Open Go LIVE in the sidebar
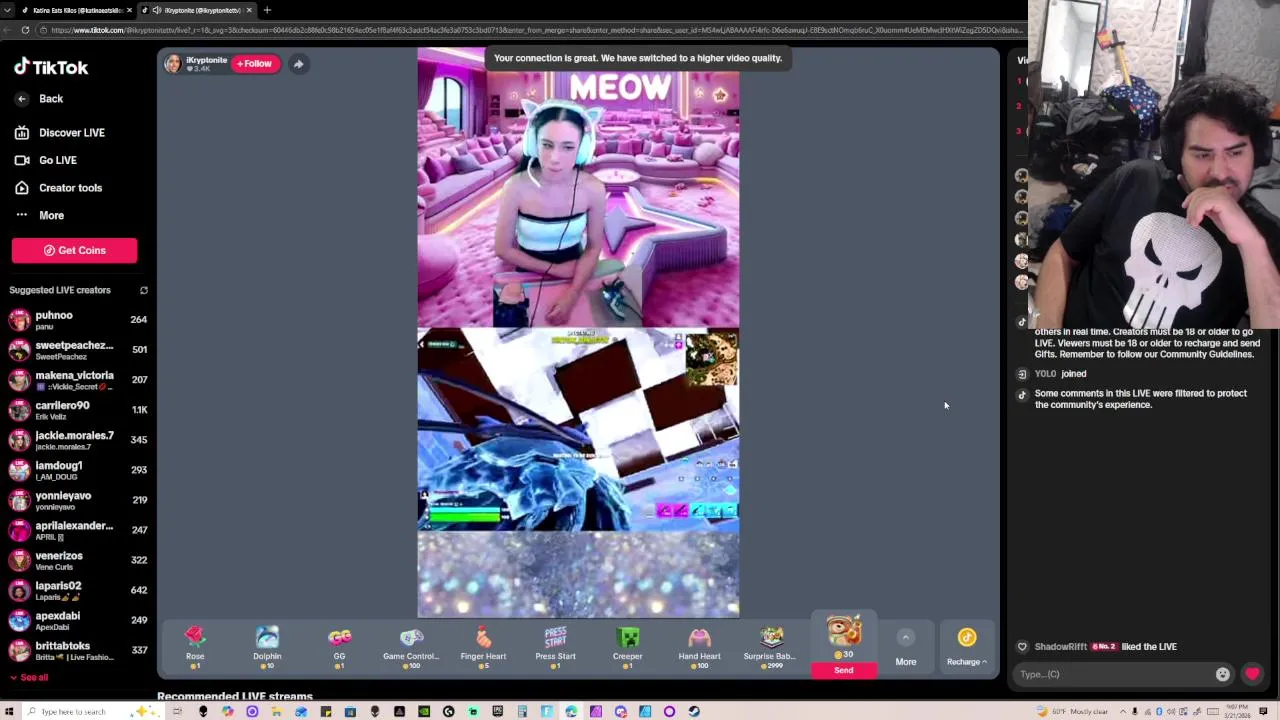 [x=46, y=160]
